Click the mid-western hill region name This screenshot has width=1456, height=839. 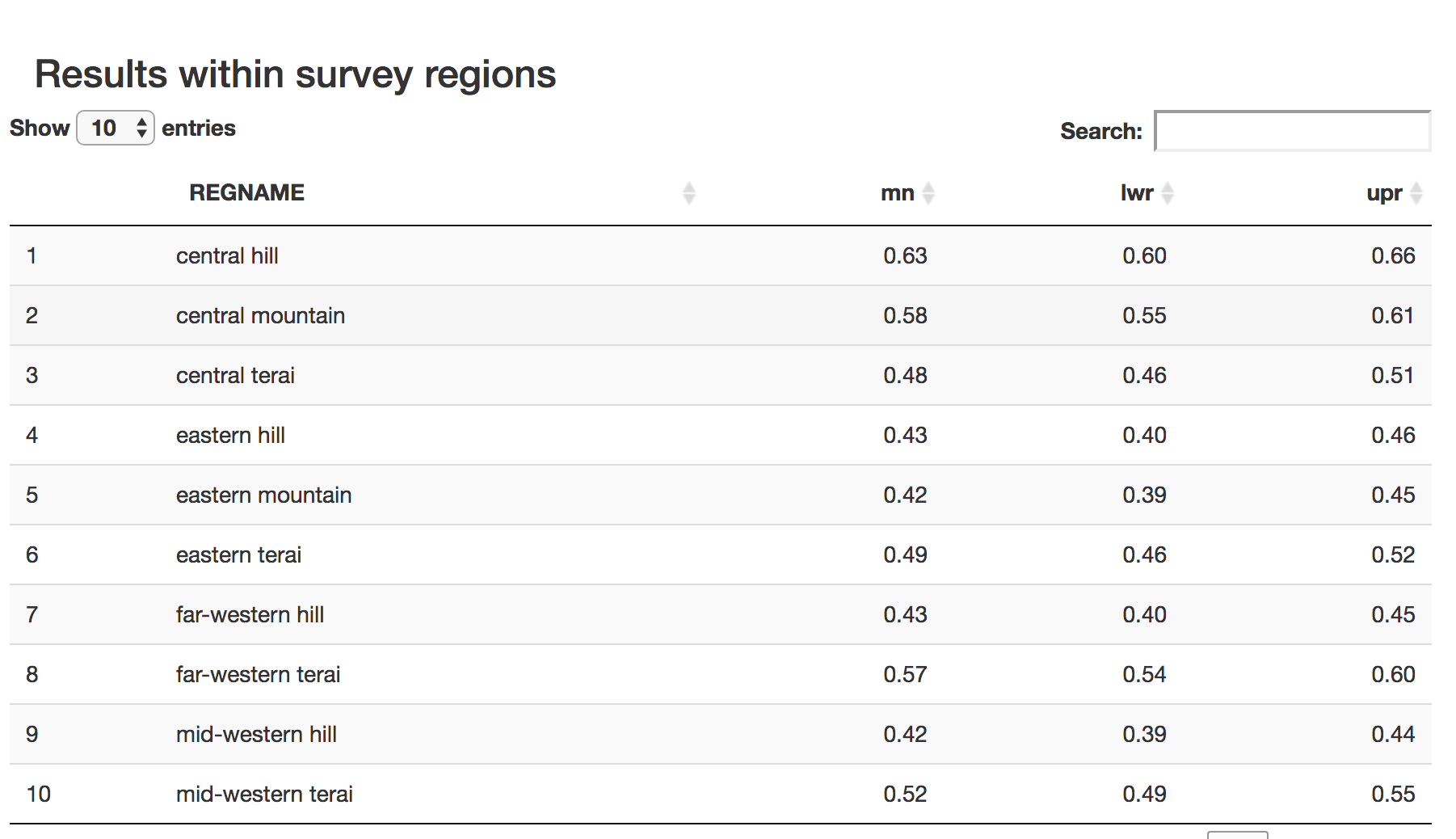256,735
